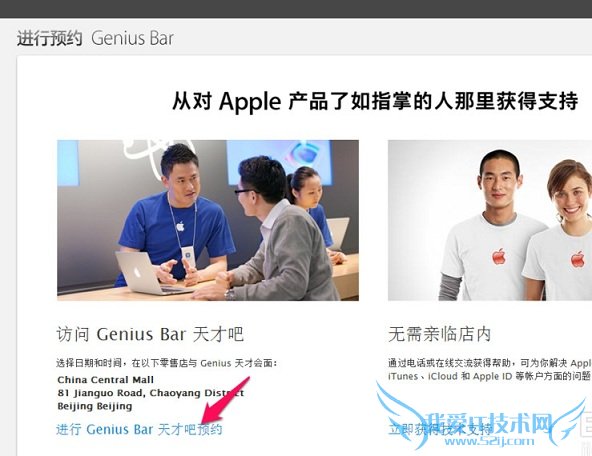The height and width of the screenshot is (456, 592).
Task: Click the red Apple logo on the woman's shirt
Action: [x=577, y=259]
